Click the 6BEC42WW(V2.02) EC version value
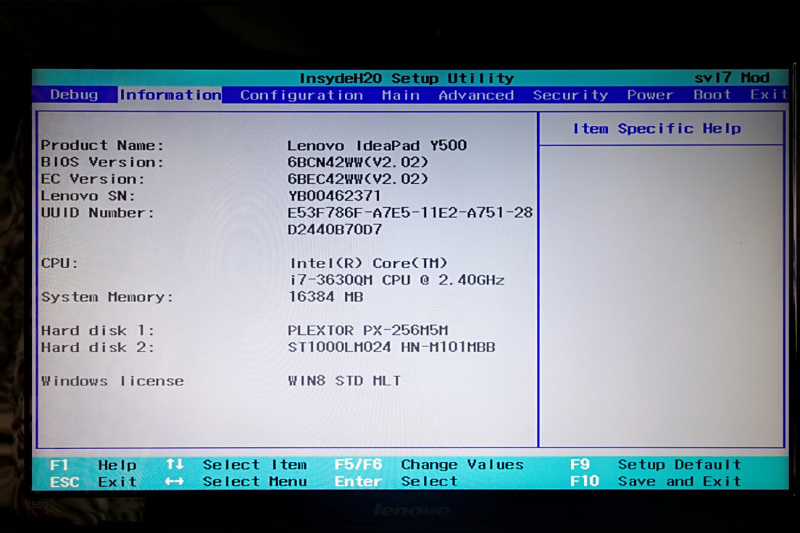The width and height of the screenshot is (800, 533). pos(358,179)
